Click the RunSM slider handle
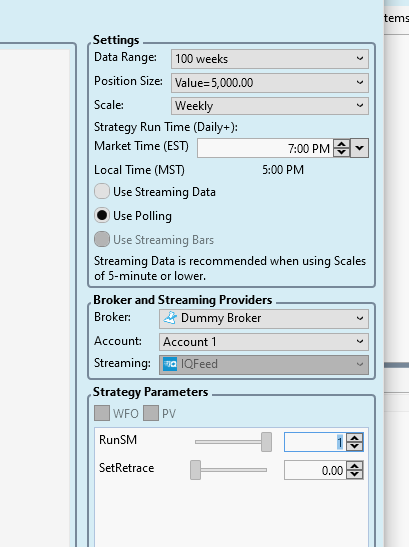The image size is (409, 547). pyautogui.click(x=266, y=442)
